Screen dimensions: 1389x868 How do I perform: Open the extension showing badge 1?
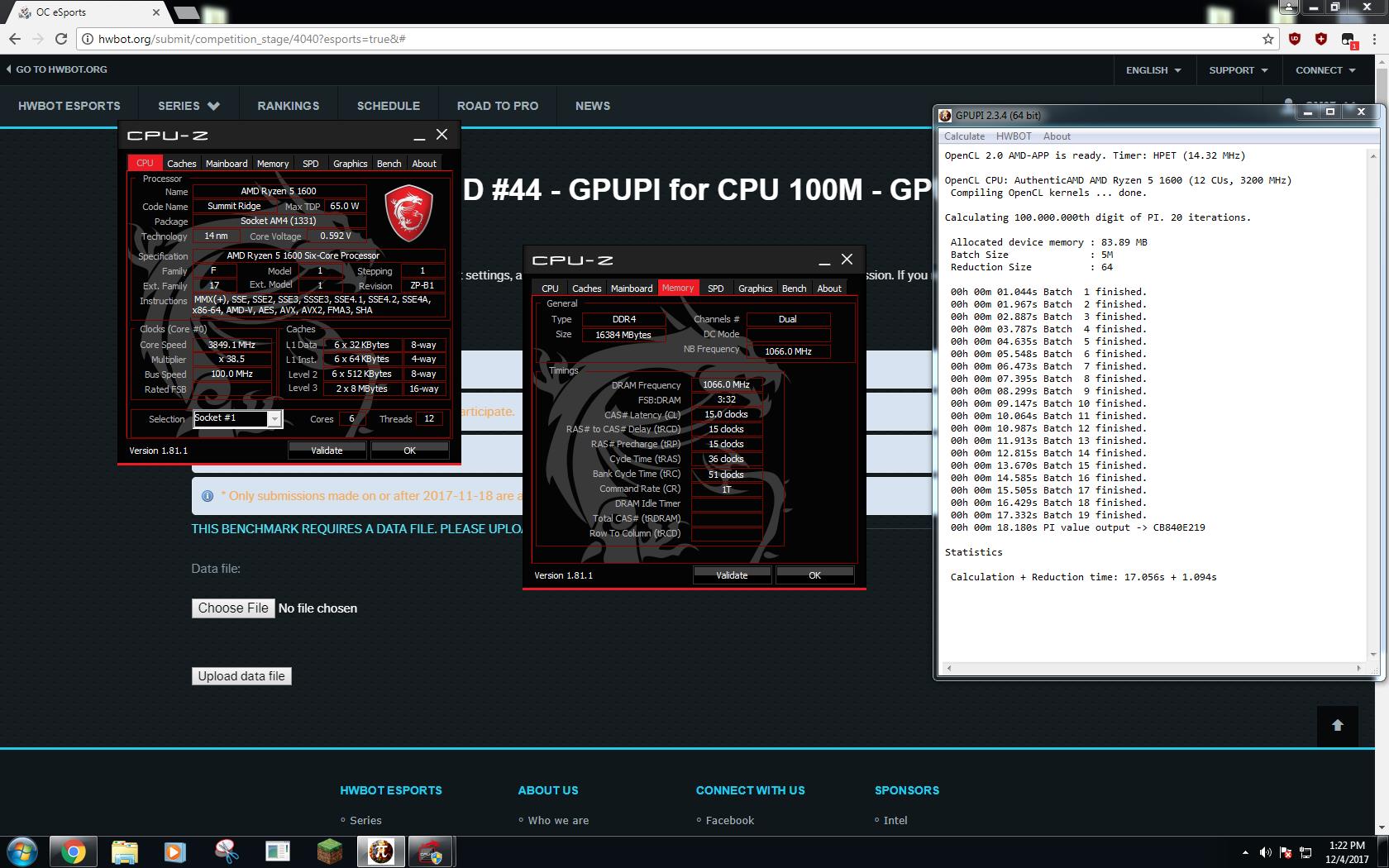pyautogui.click(x=1348, y=40)
